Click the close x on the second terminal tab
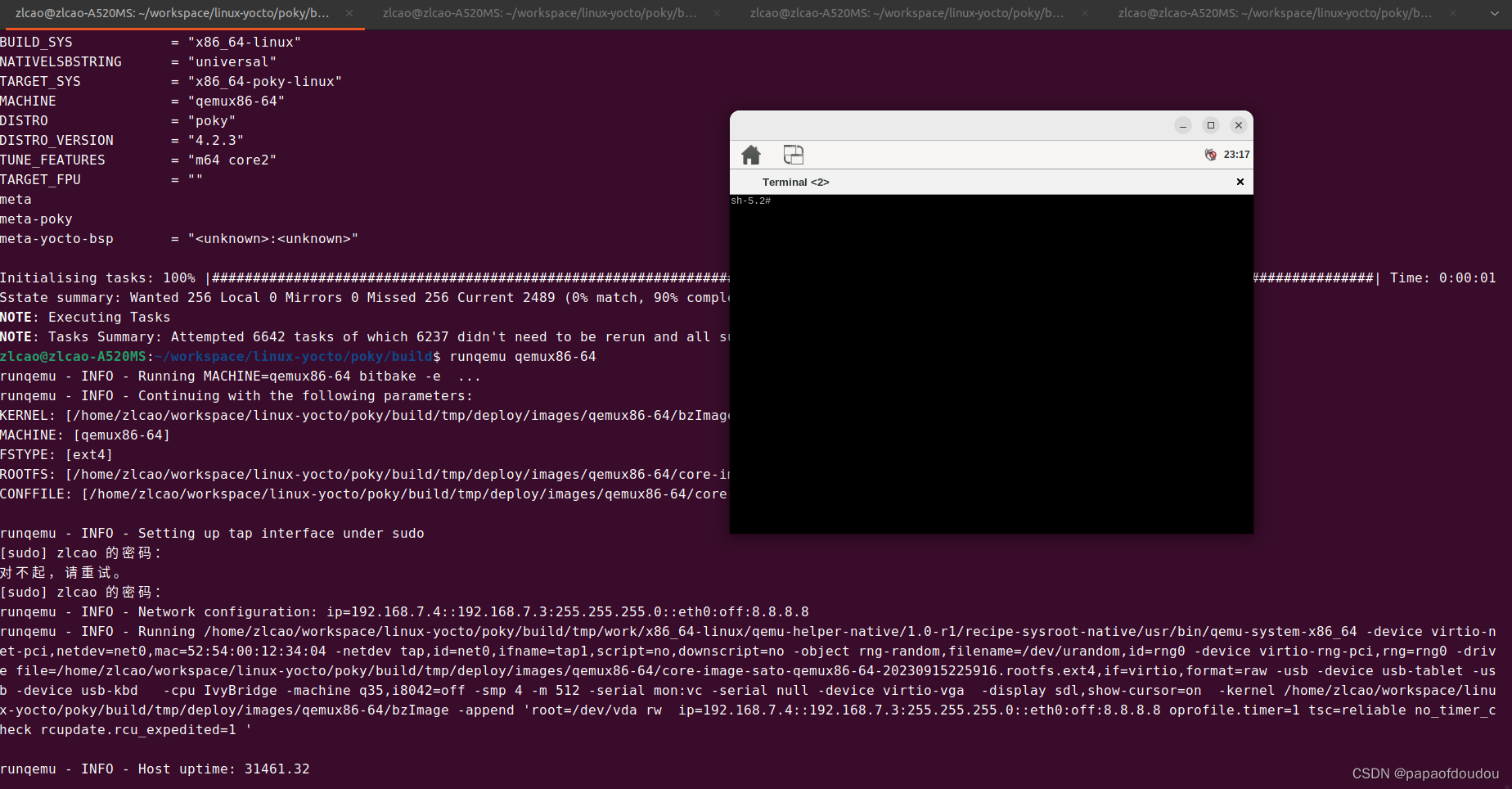 (717, 13)
